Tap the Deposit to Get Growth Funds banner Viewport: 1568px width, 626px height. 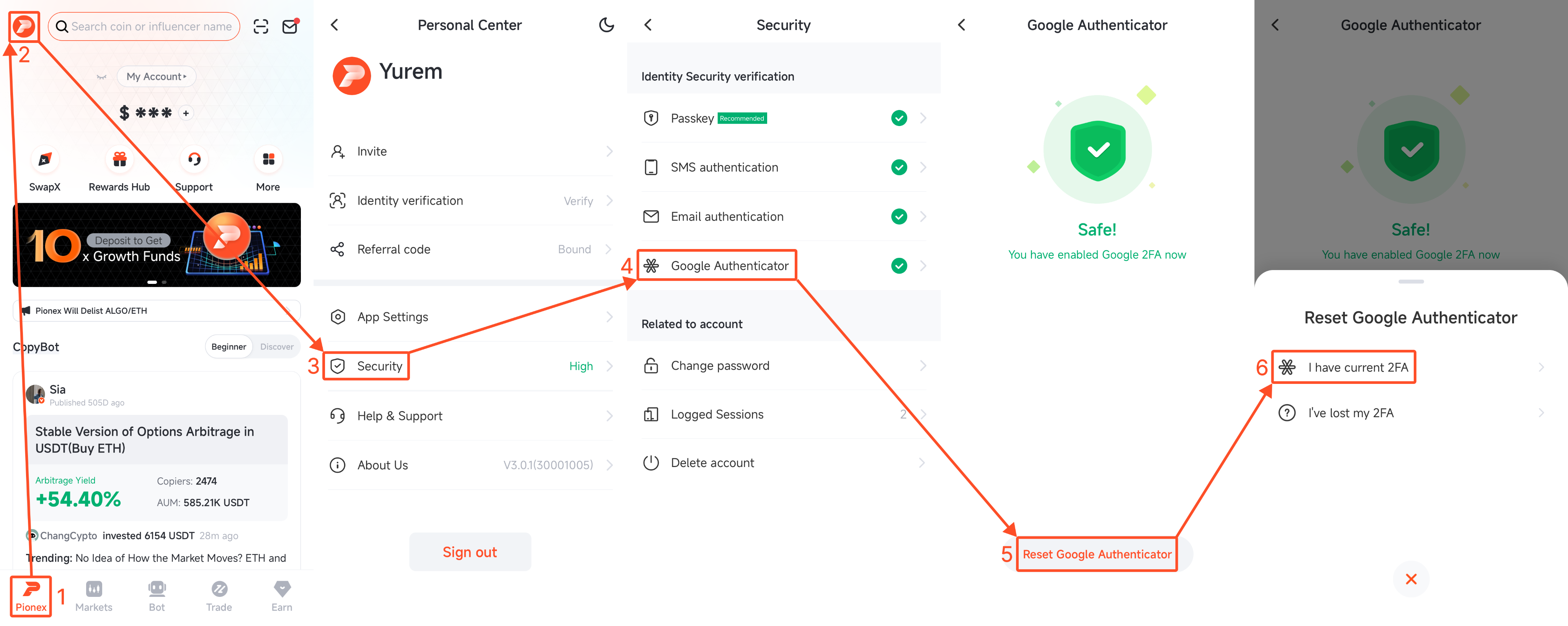(157, 245)
